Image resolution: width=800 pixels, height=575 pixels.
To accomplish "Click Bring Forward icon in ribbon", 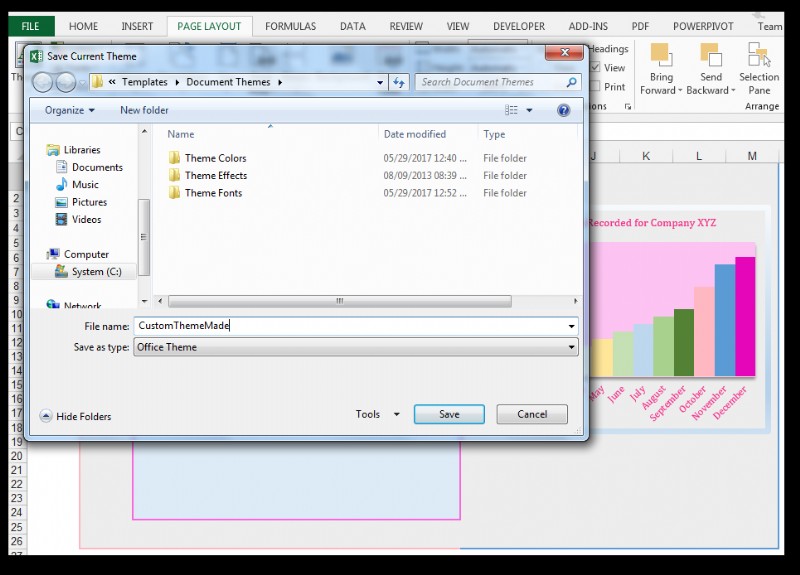I will (x=661, y=55).
